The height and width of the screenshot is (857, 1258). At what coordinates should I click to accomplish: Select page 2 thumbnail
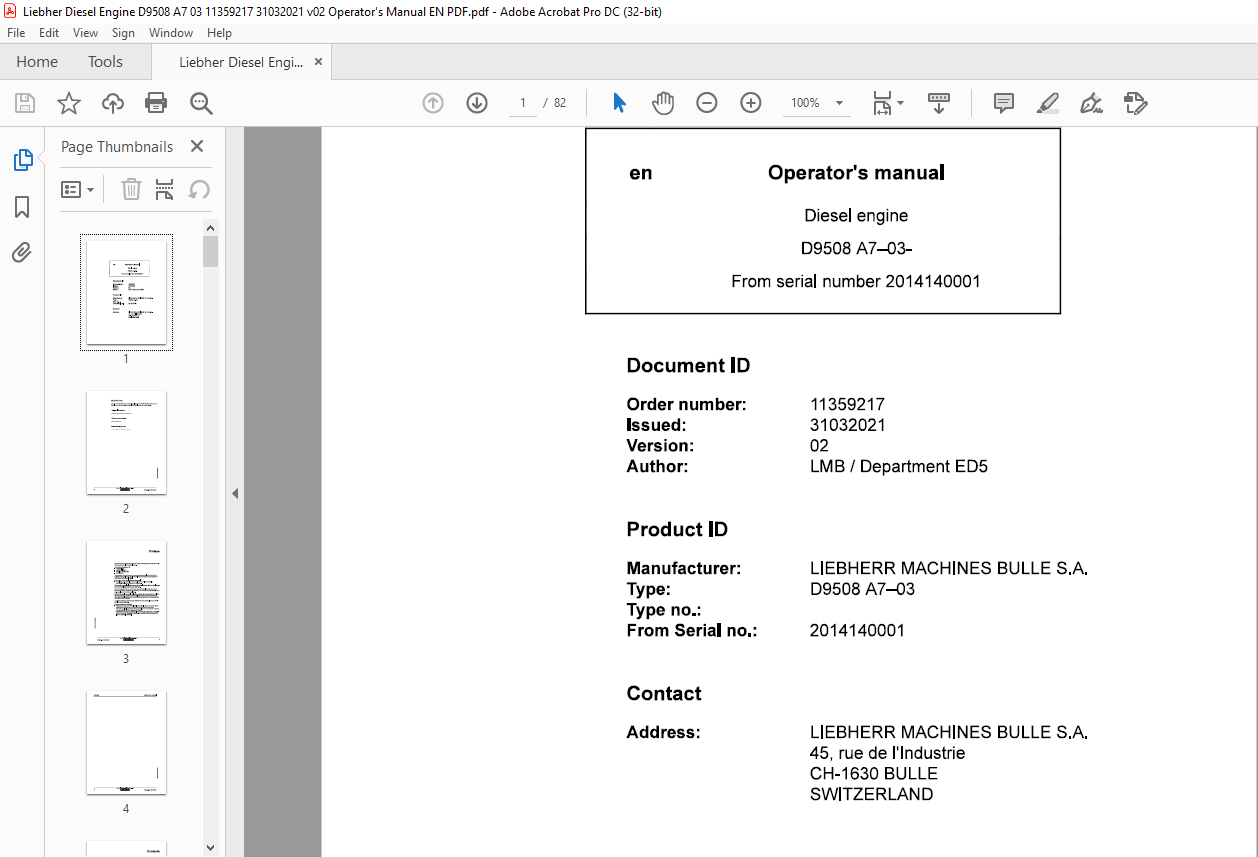tap(126, 442)
